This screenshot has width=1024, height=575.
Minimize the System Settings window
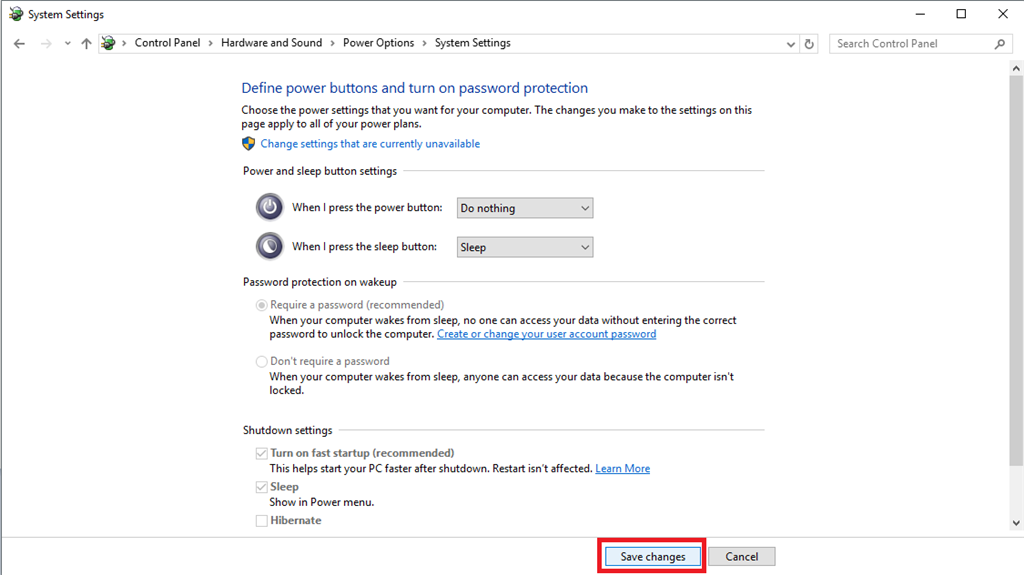920,14
